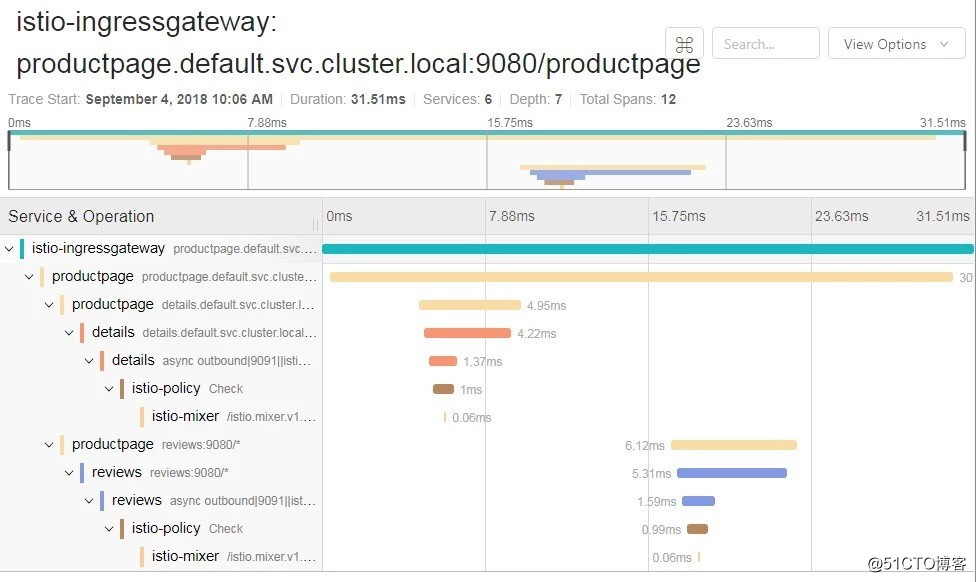Click the 7.88ms tick in the span table header
Viewport: 976px width, 582px height.
pos(512,217)
